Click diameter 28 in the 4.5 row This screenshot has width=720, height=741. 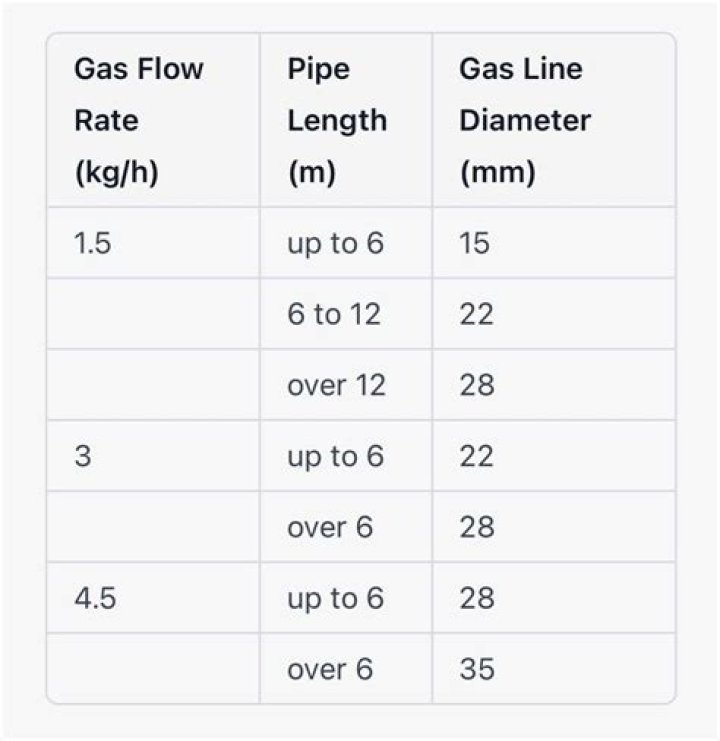tap(477, 598)
